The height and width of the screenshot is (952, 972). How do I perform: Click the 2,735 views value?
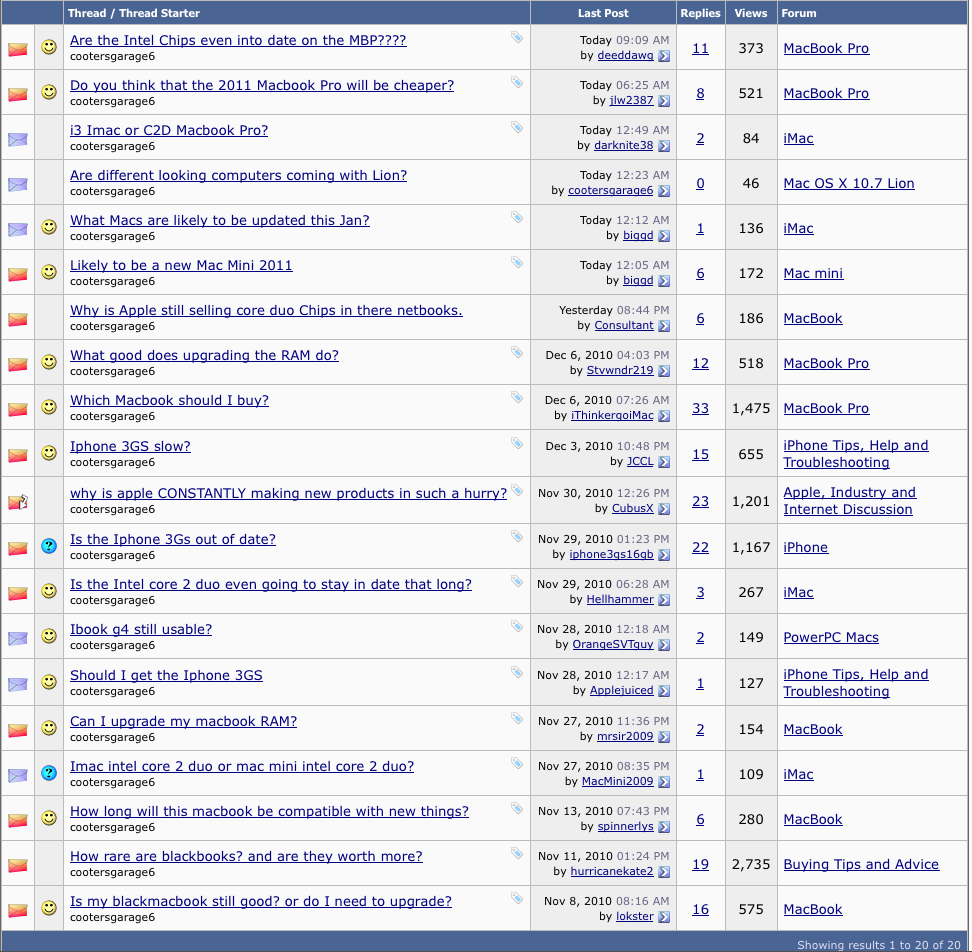(x=751, y=865)
